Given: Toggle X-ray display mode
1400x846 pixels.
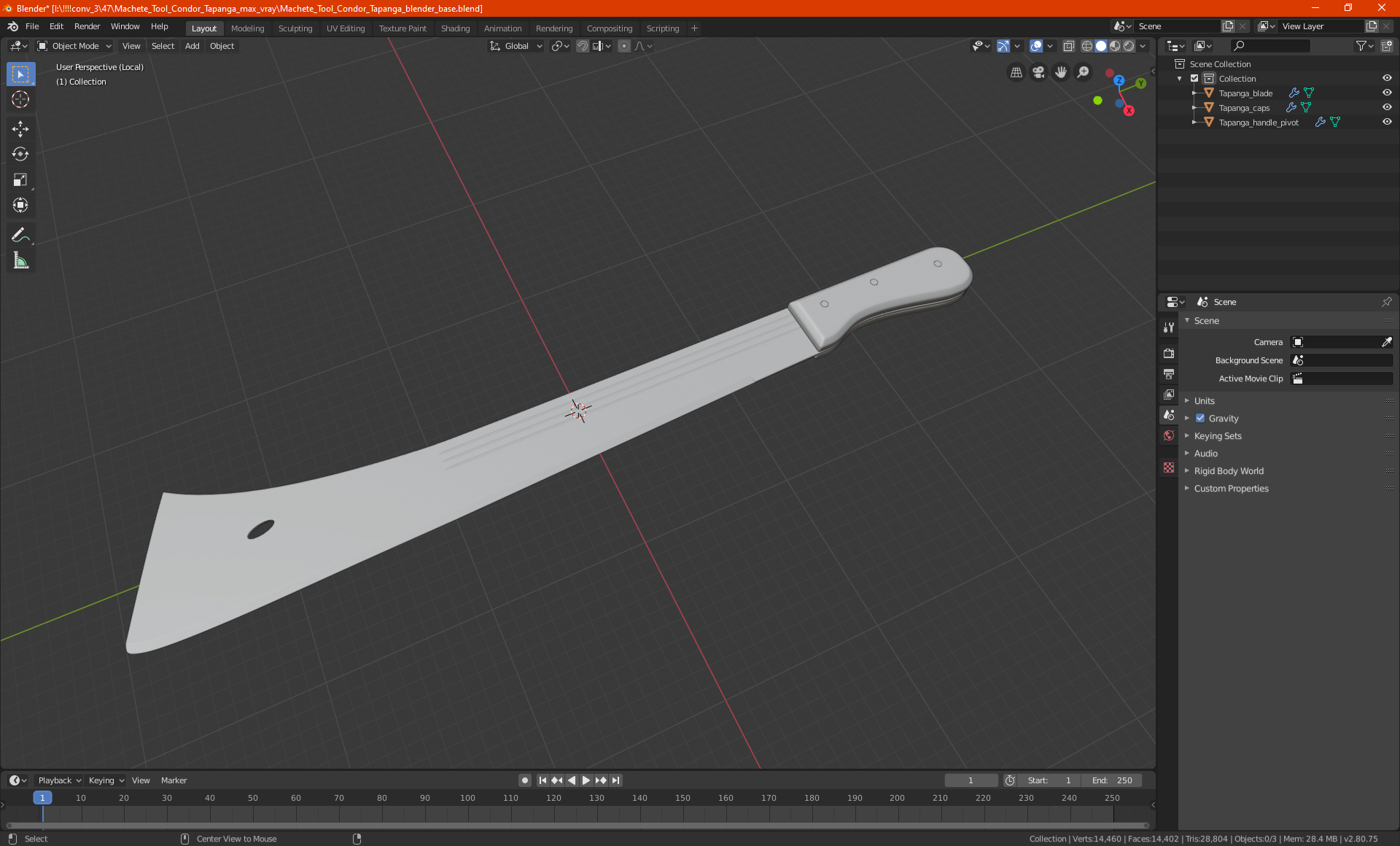Looking at the screenshot, I should pos(1068,46).
